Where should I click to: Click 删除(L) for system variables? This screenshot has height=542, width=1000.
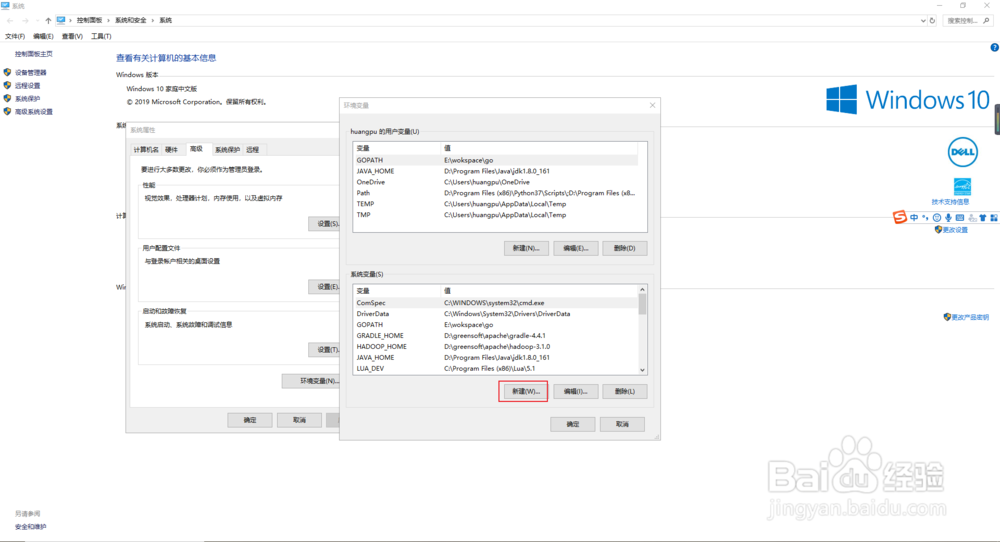point(624,392)
